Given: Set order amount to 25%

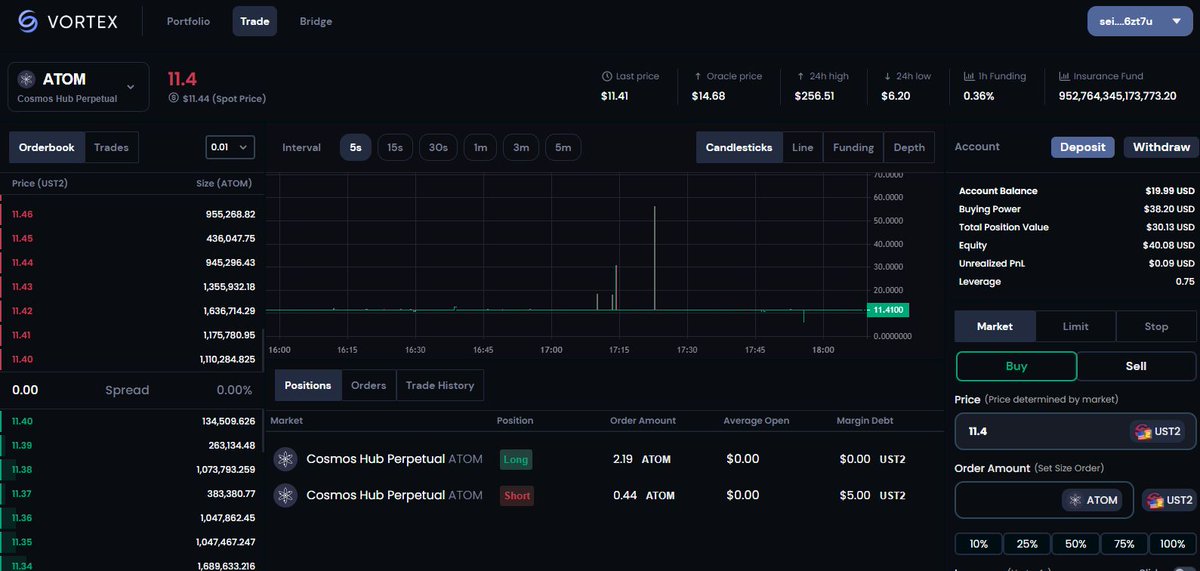Looking at the screenshot, I should (1027, 544).
